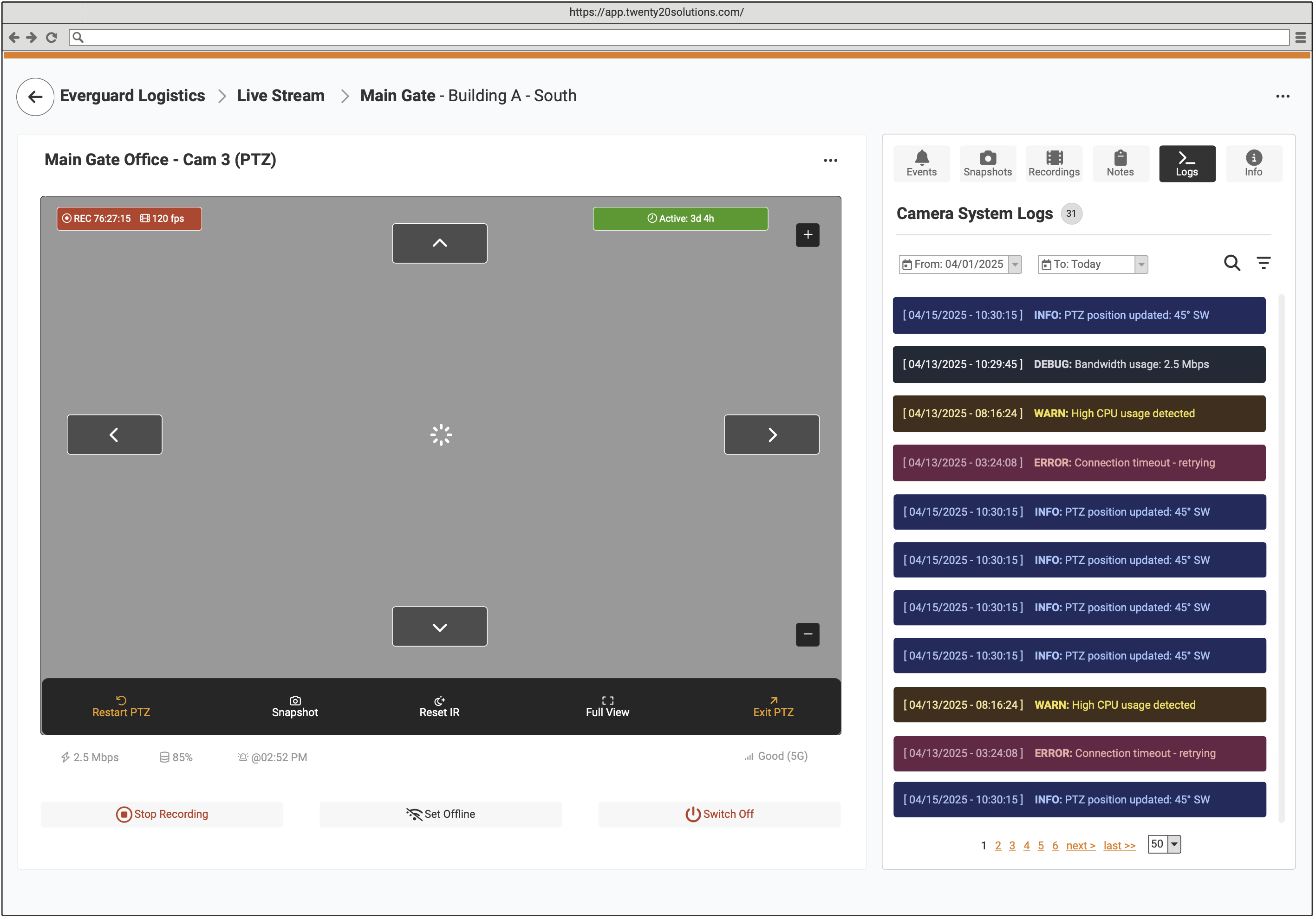The width and height of the screenshot is (1316, 919).
Task: Switch to the Snapshots tab
Action: pos(988,163)
